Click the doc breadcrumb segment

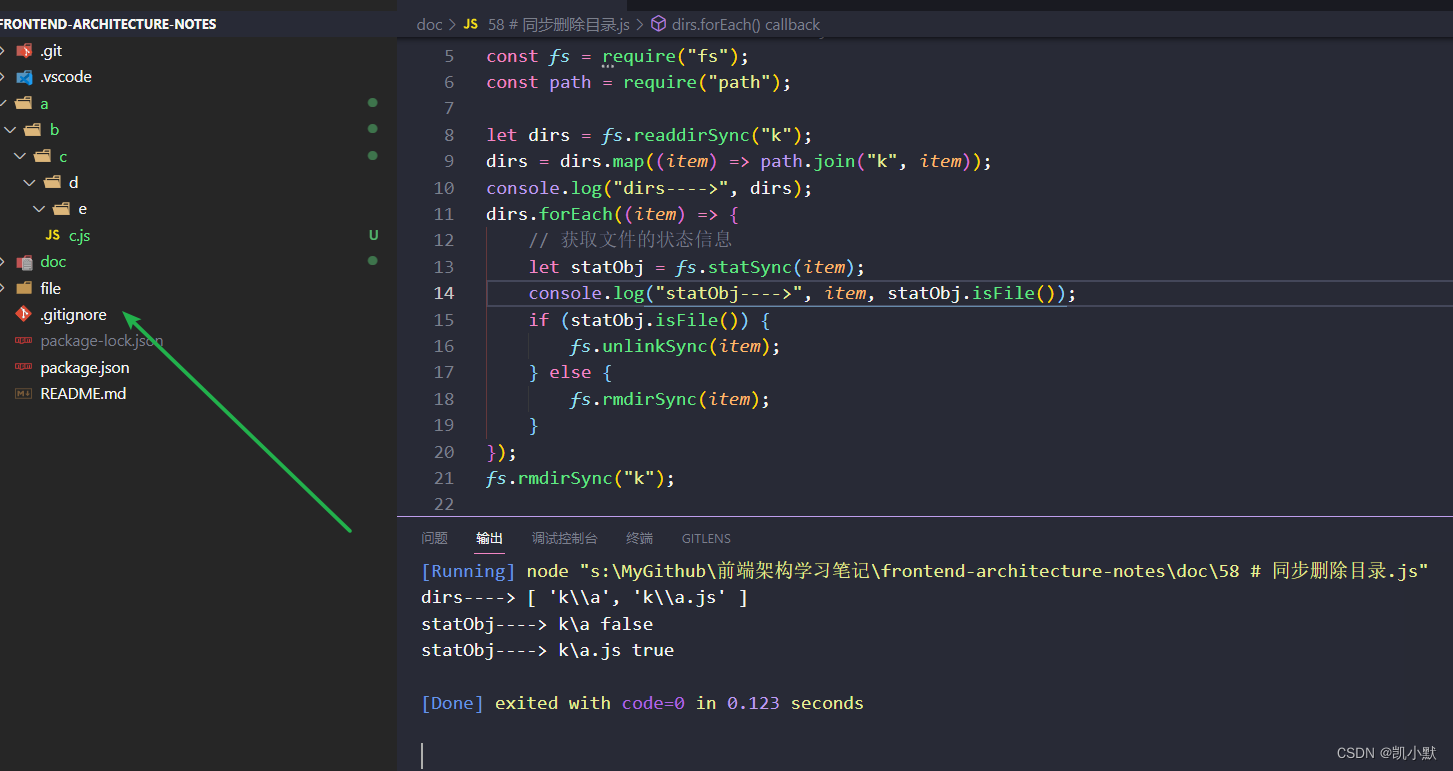pyautogui.click(x=429, y=24)
